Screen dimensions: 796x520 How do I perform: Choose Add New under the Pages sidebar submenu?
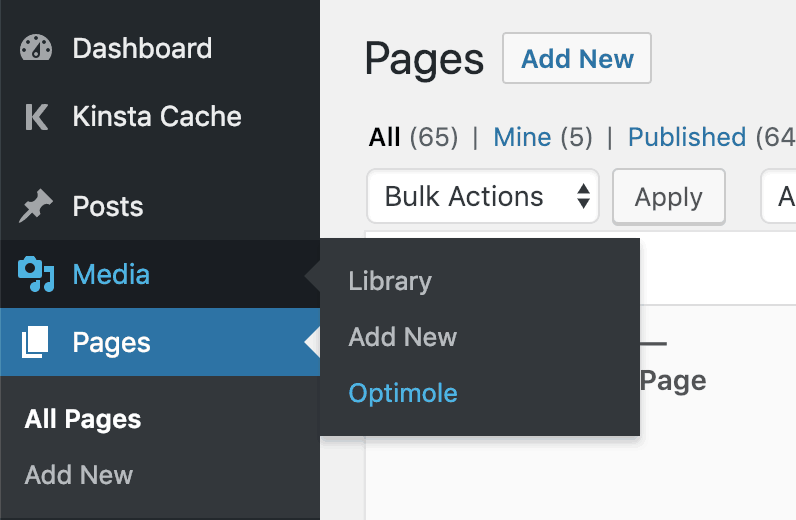(x=79, y=475)
